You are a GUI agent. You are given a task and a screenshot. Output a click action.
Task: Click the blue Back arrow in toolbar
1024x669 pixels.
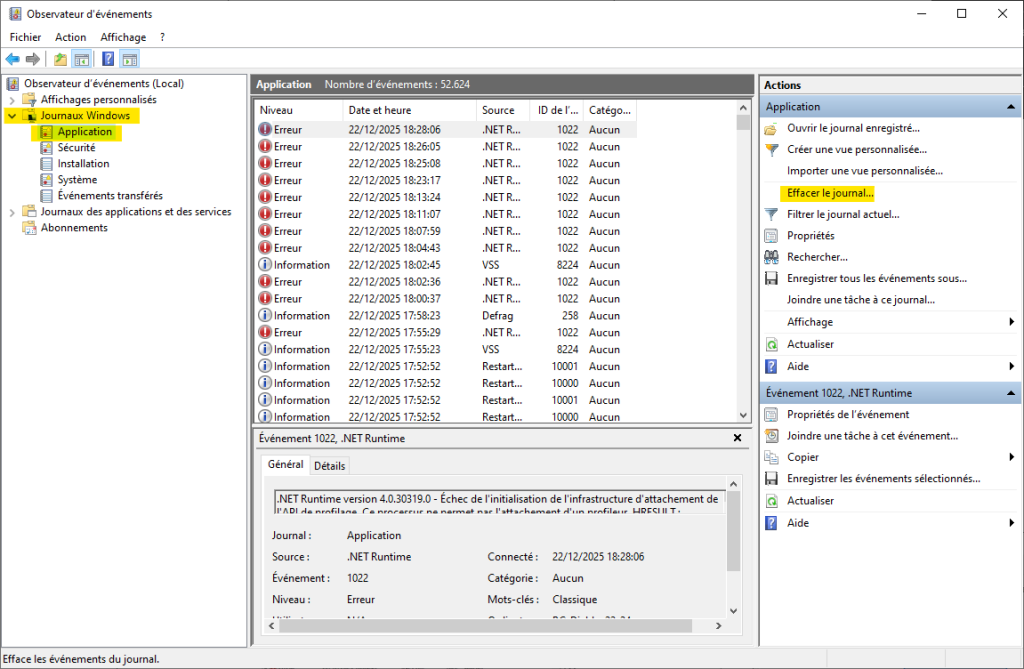pos(13,59)
